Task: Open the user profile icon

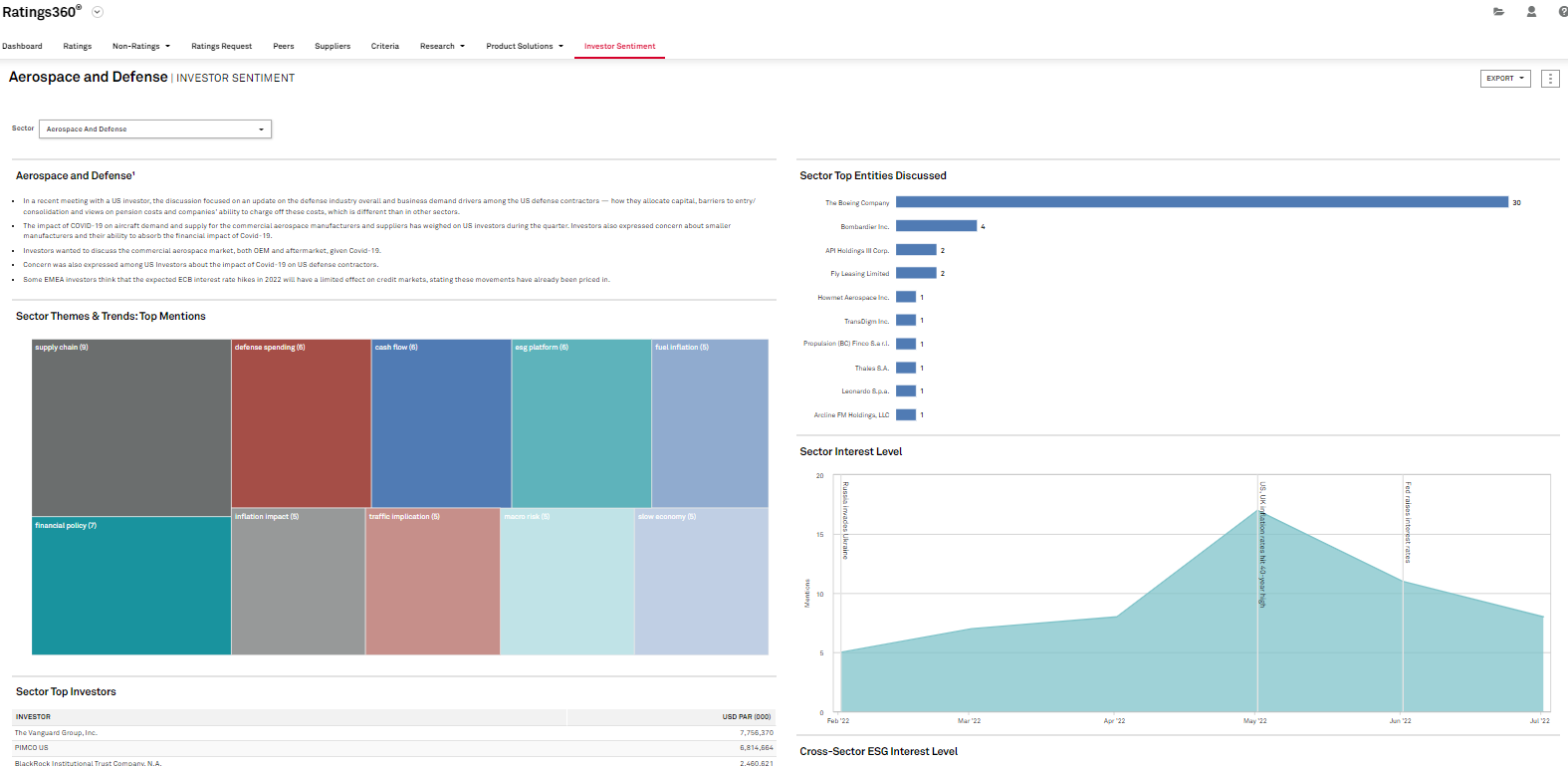Action: [x=1531, y=12]
